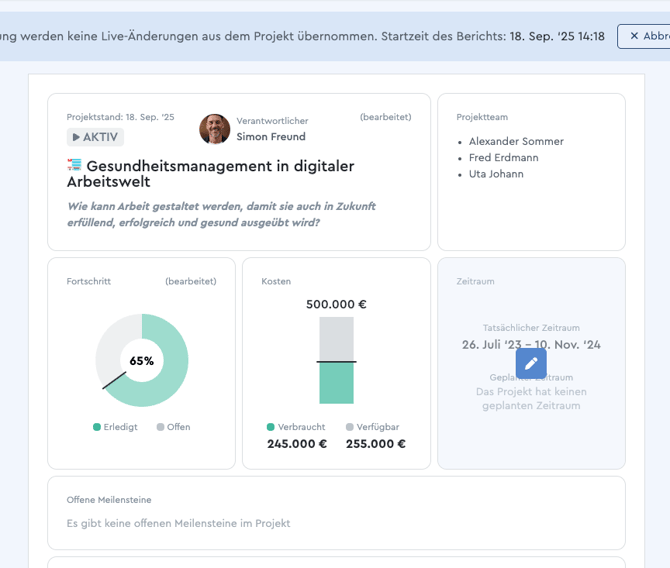Click the green used portion of the cost bar
Screen dimensions: 670x568
pyautogui.click(x=336, y=383)
